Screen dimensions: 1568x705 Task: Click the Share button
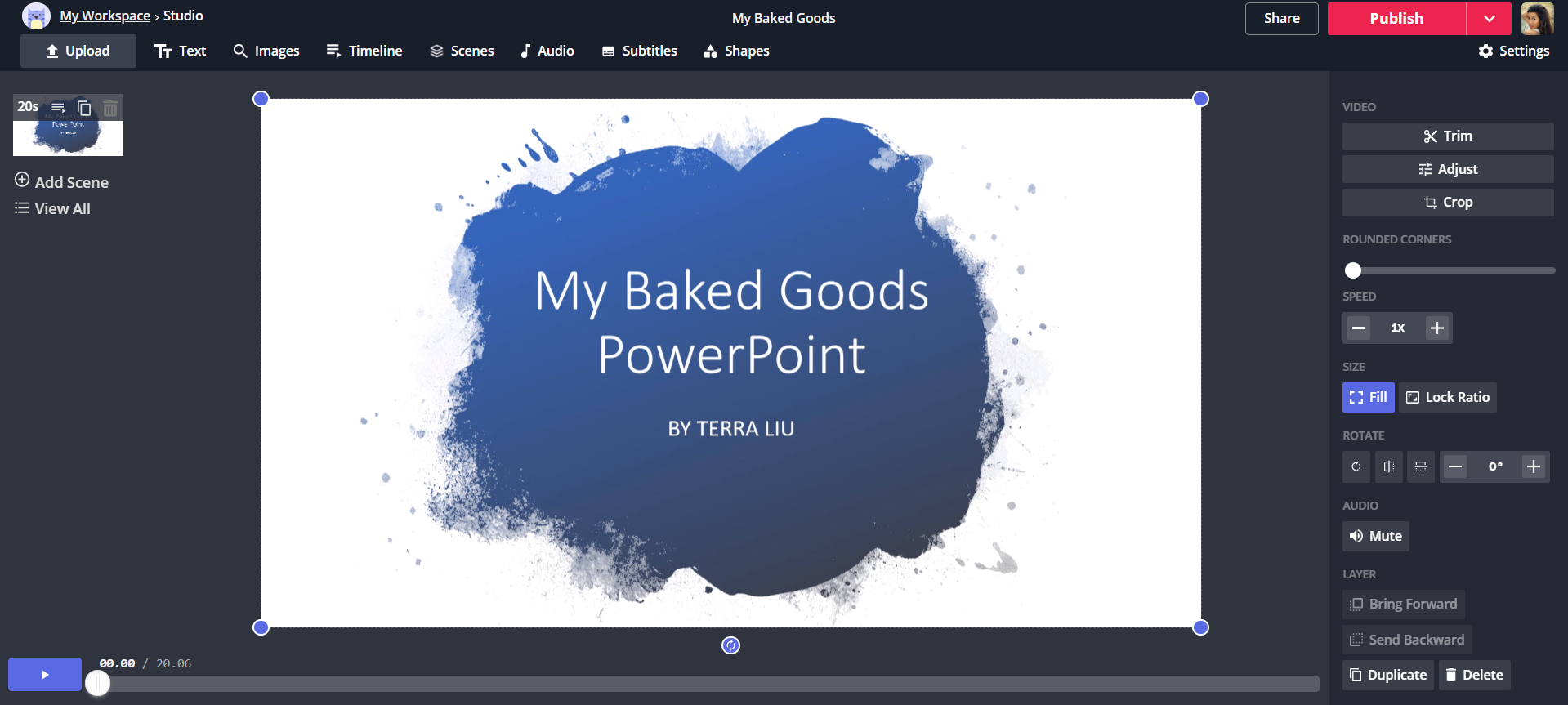pyautogui.click(x=1281, y=18)
